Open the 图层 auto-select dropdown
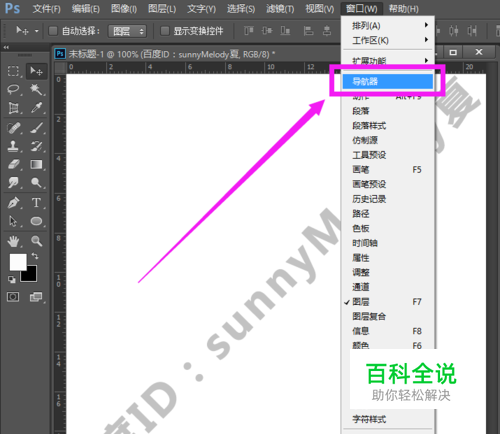 click(127, 31)
